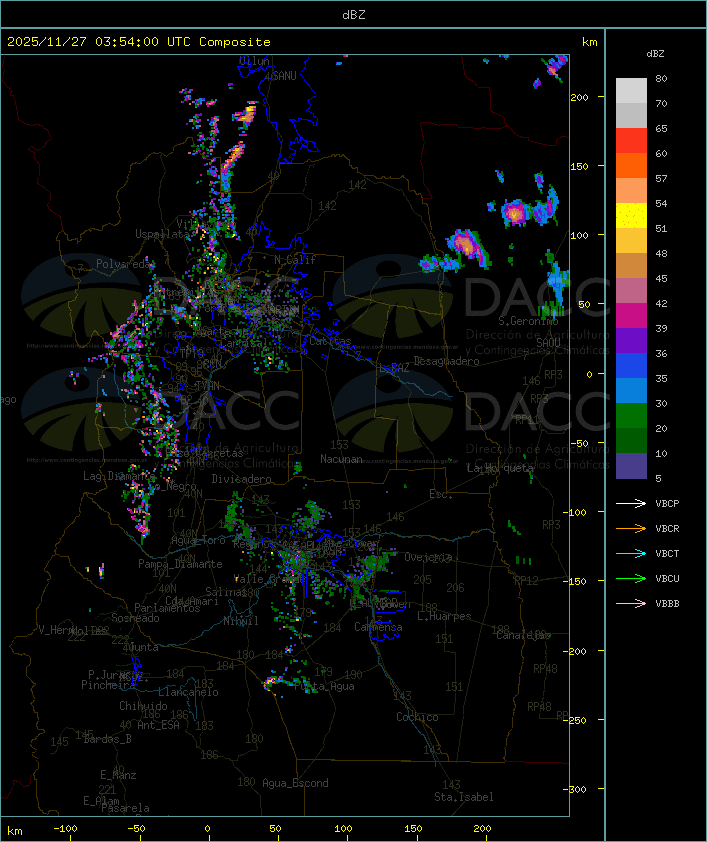Pick the dark green 10-20 dBZ swatch
707x842 pixels.
point(631,441)
